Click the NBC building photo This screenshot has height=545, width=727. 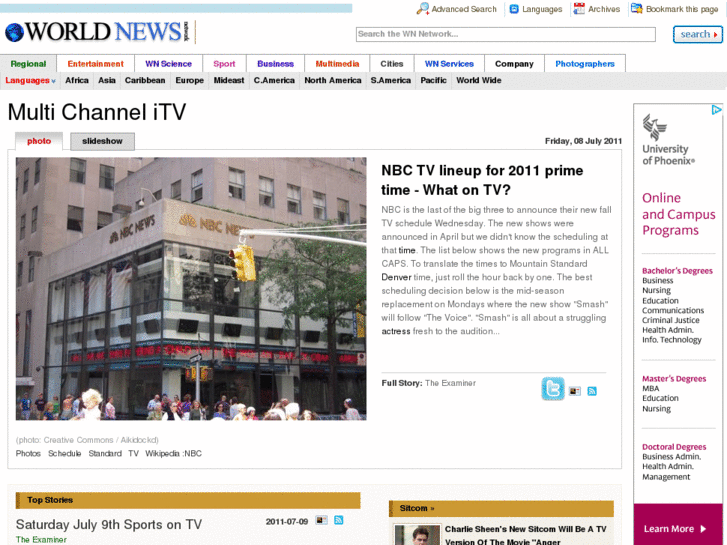pyautogui.click(x=191, y=289)
